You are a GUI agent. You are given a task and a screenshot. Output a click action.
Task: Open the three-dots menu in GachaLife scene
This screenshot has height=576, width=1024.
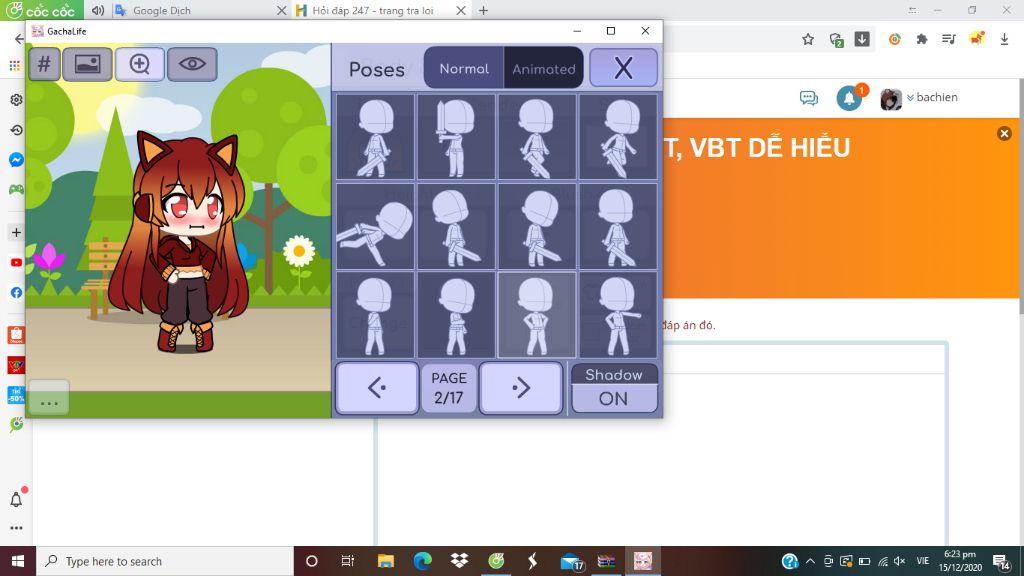[49, 397]
